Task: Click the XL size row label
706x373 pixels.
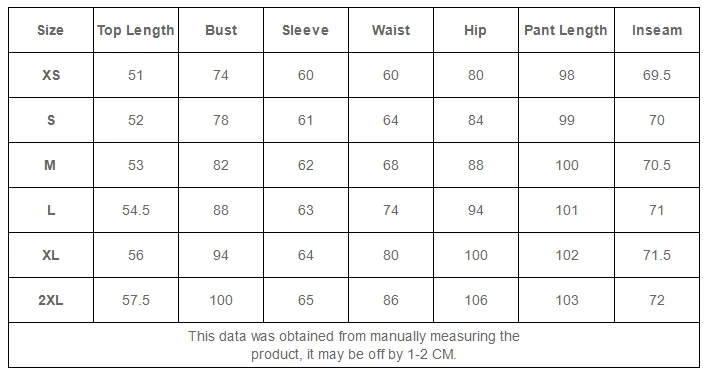Action: coord(50,255)
